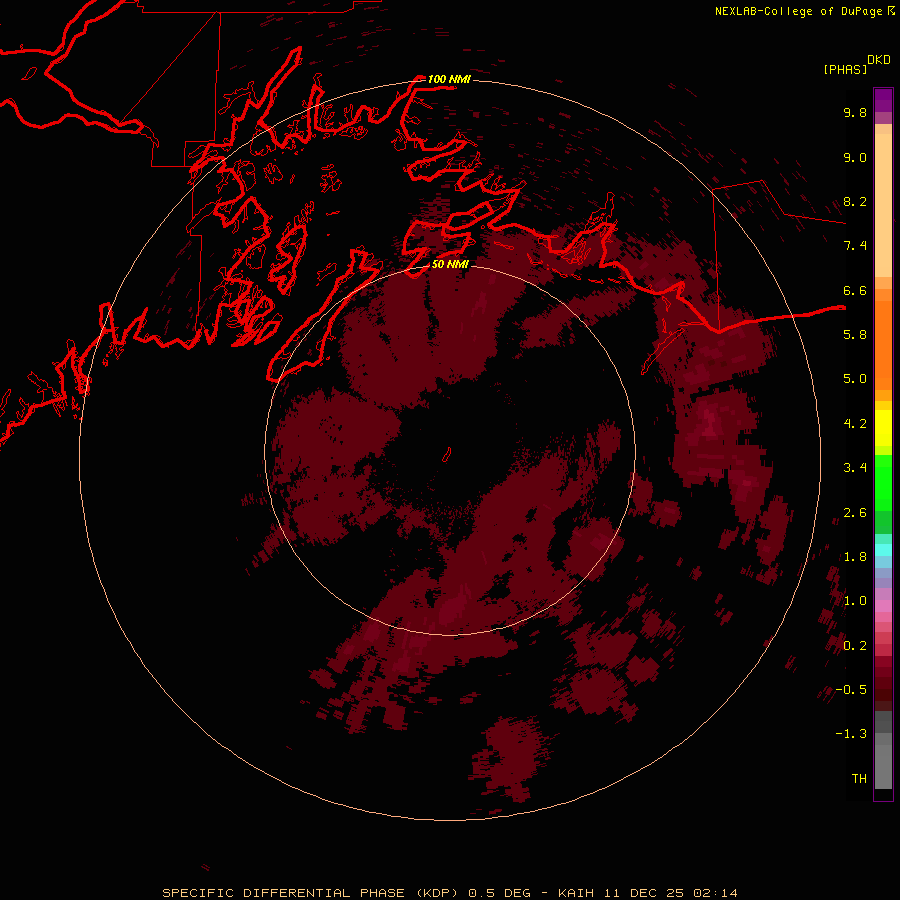Click the 9.0 value on the color scale
Image resolution: width=900 pixels, height=900 pixels.
coord(855,157)
